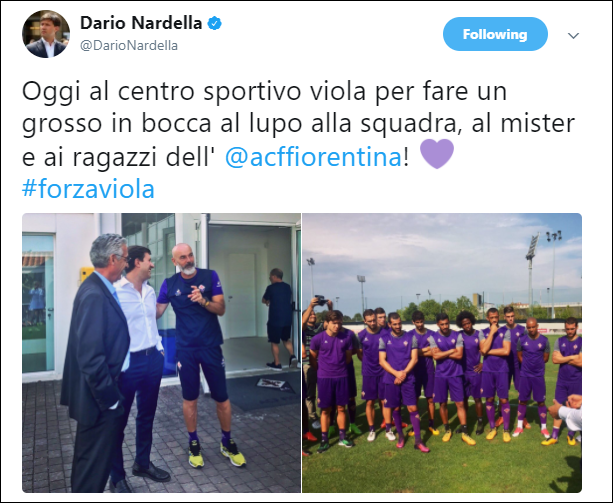Open the @acffiorentina mention link
This screenshot has height=503, width=613.
click(x=314, y=157)
